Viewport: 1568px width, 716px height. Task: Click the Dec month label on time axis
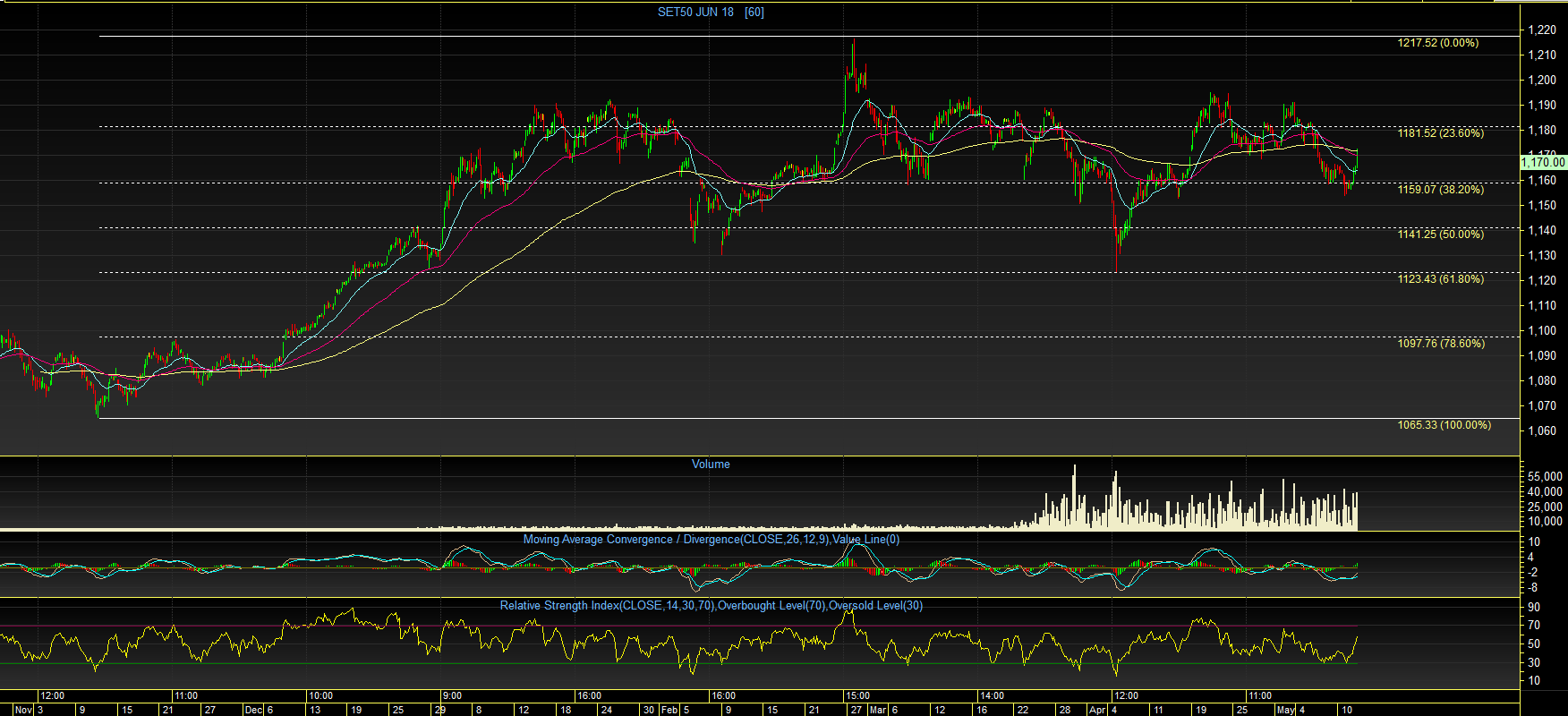click(x=254, y=710)
